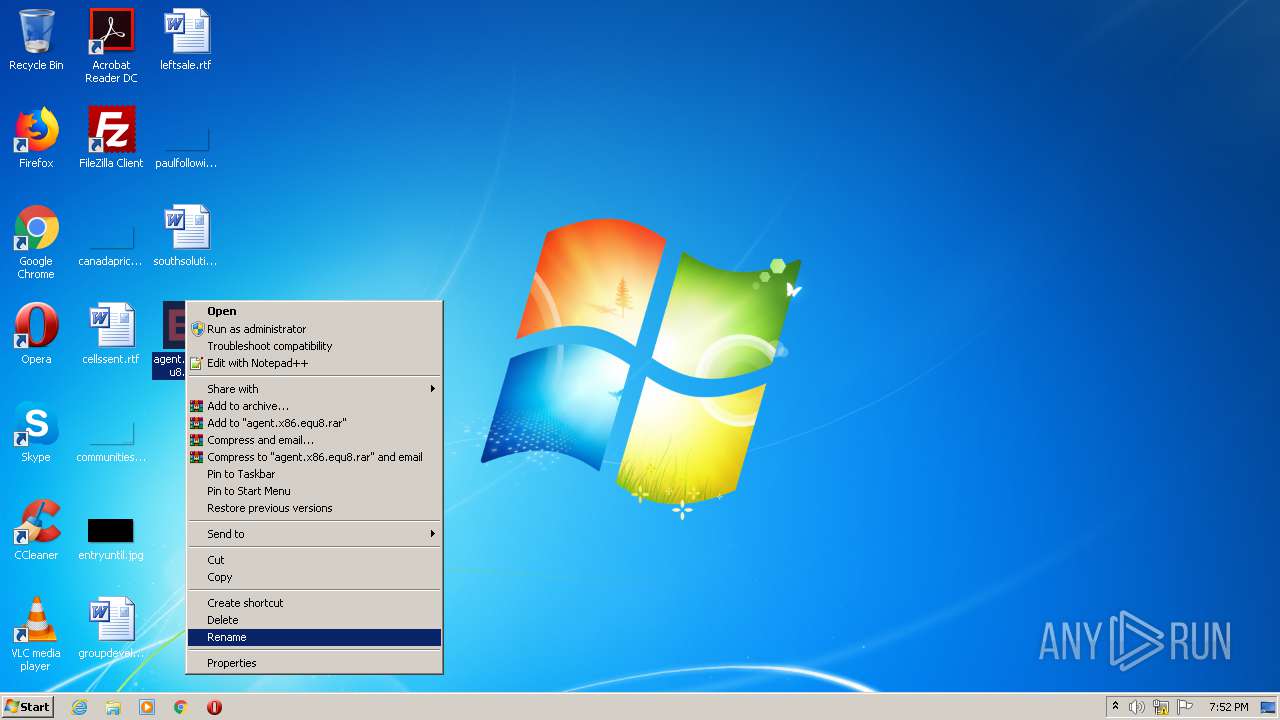Open the volume speaker tray icon
Screen dimensions: 1280x720
click(1137, 707)
